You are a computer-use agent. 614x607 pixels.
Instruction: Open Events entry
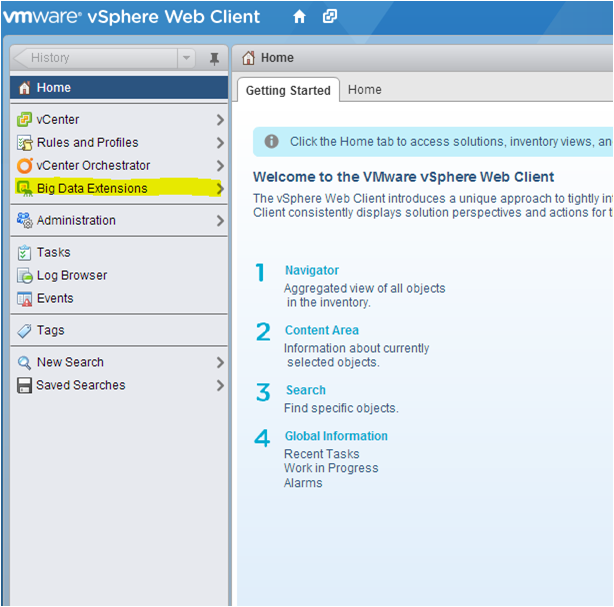coord(119,298)
